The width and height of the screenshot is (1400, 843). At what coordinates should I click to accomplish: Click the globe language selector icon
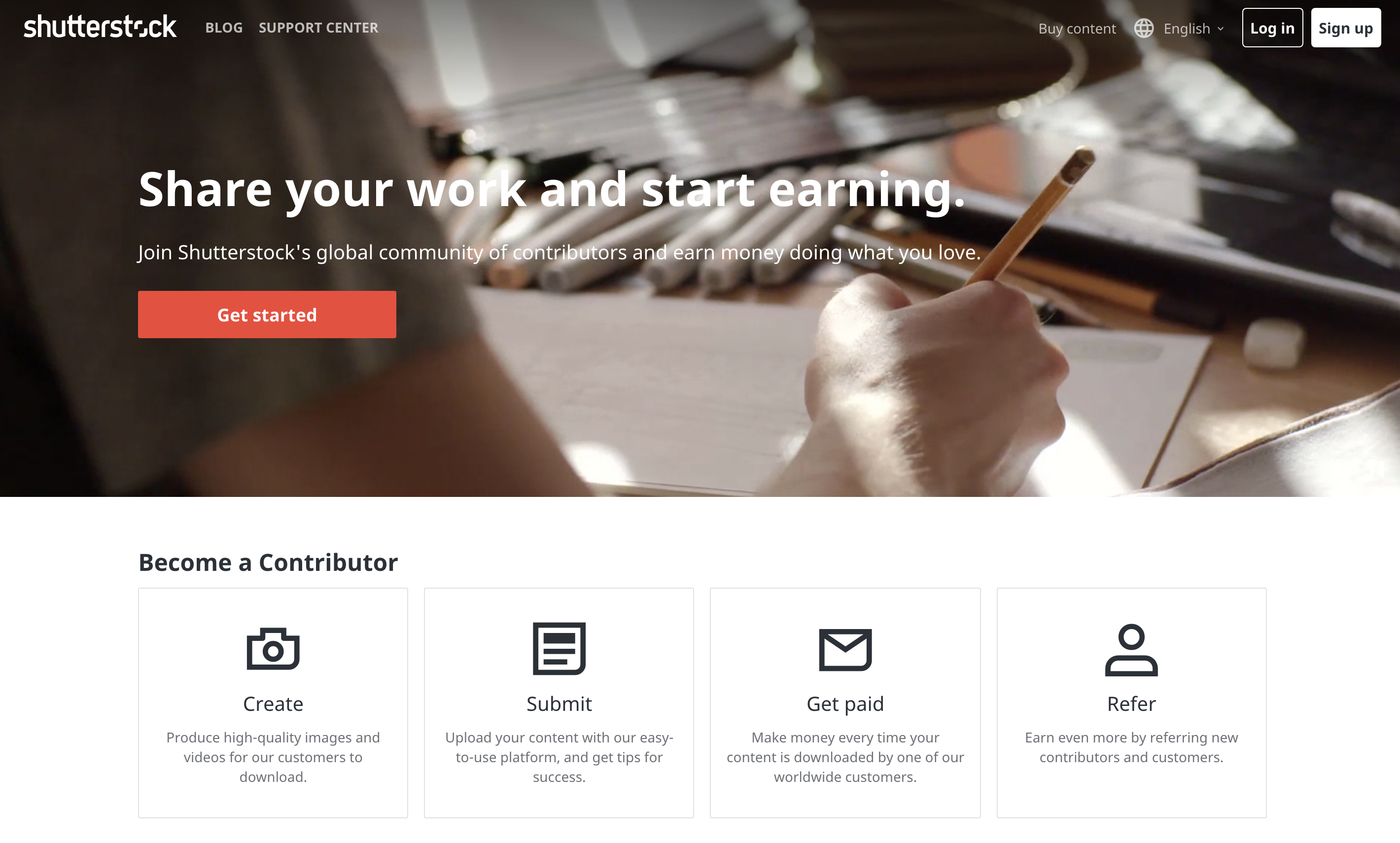[1144, 27]
